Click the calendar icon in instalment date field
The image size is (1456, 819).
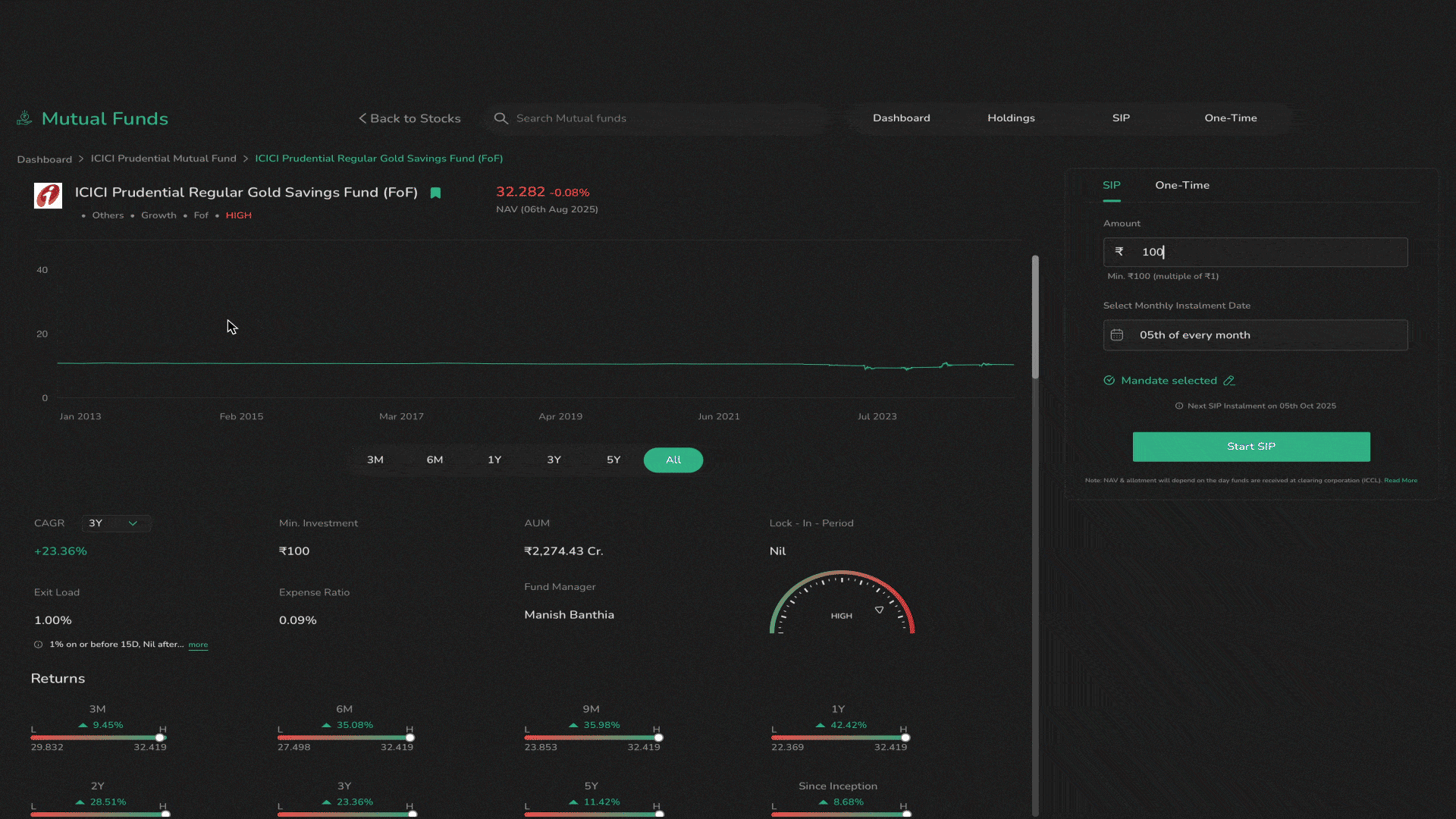click(x=1117, y=335)
